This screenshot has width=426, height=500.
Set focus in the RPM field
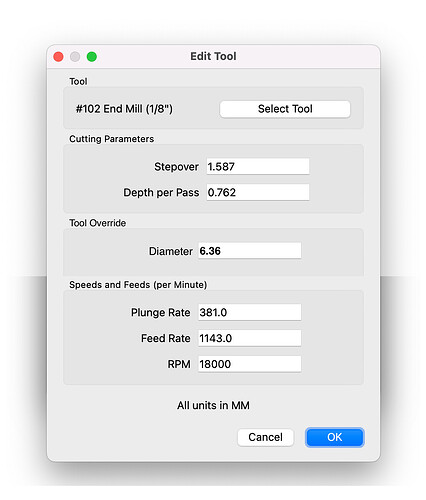click(250, 364)
